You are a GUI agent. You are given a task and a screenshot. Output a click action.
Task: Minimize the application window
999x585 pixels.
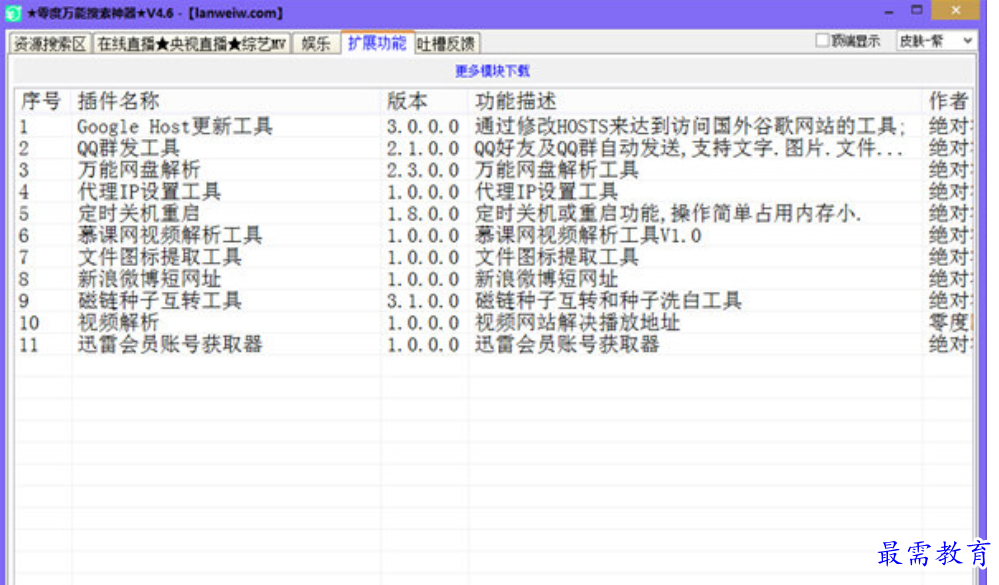(x=888, y=11)
